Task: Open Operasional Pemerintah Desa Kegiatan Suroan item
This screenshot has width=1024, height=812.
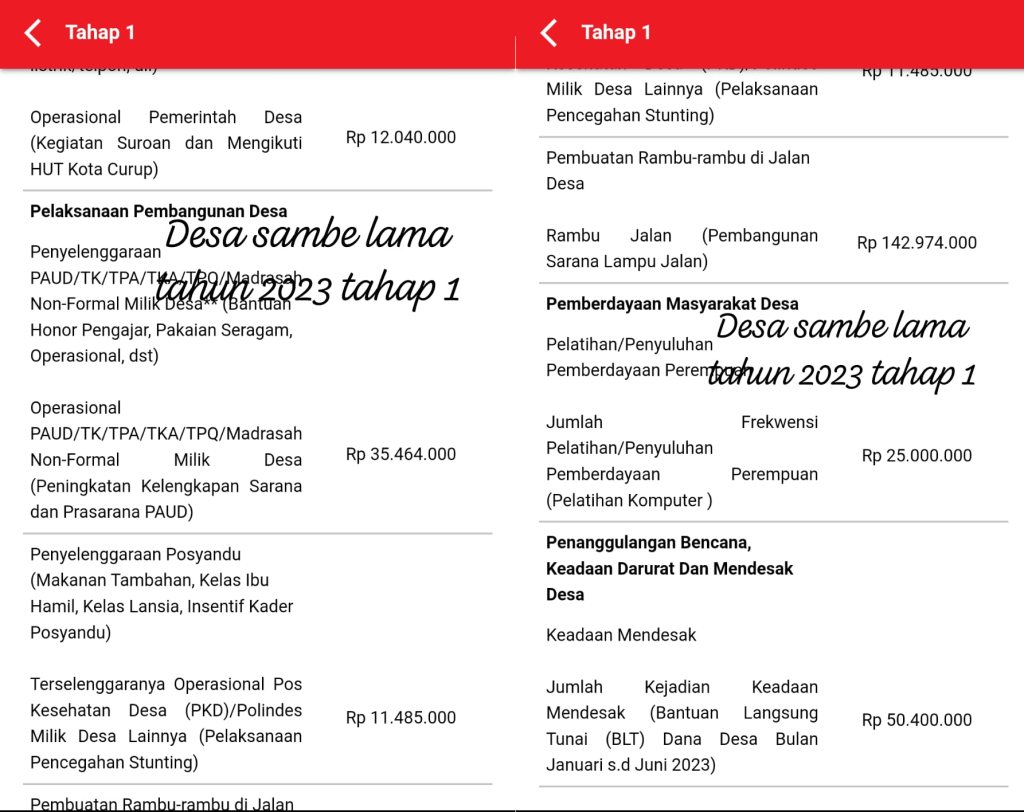Action: (x=166, y=143)
